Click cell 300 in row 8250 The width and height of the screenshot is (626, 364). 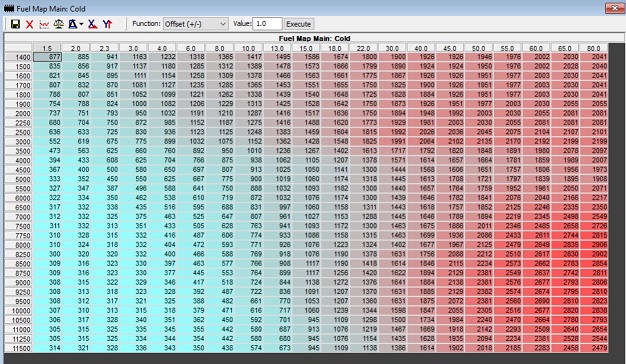(x=47, y=254)
